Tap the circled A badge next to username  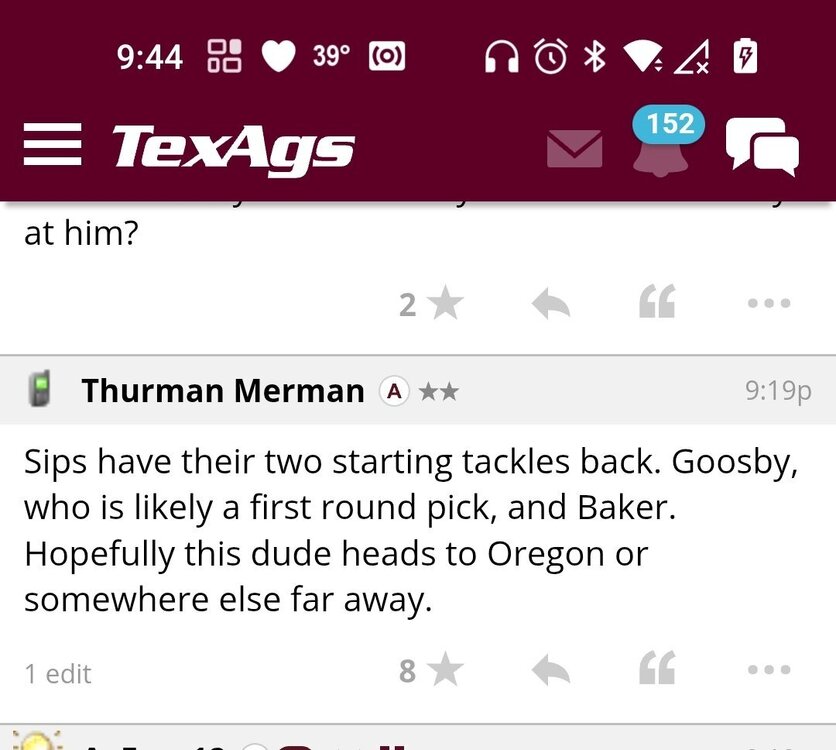(394, 391)
